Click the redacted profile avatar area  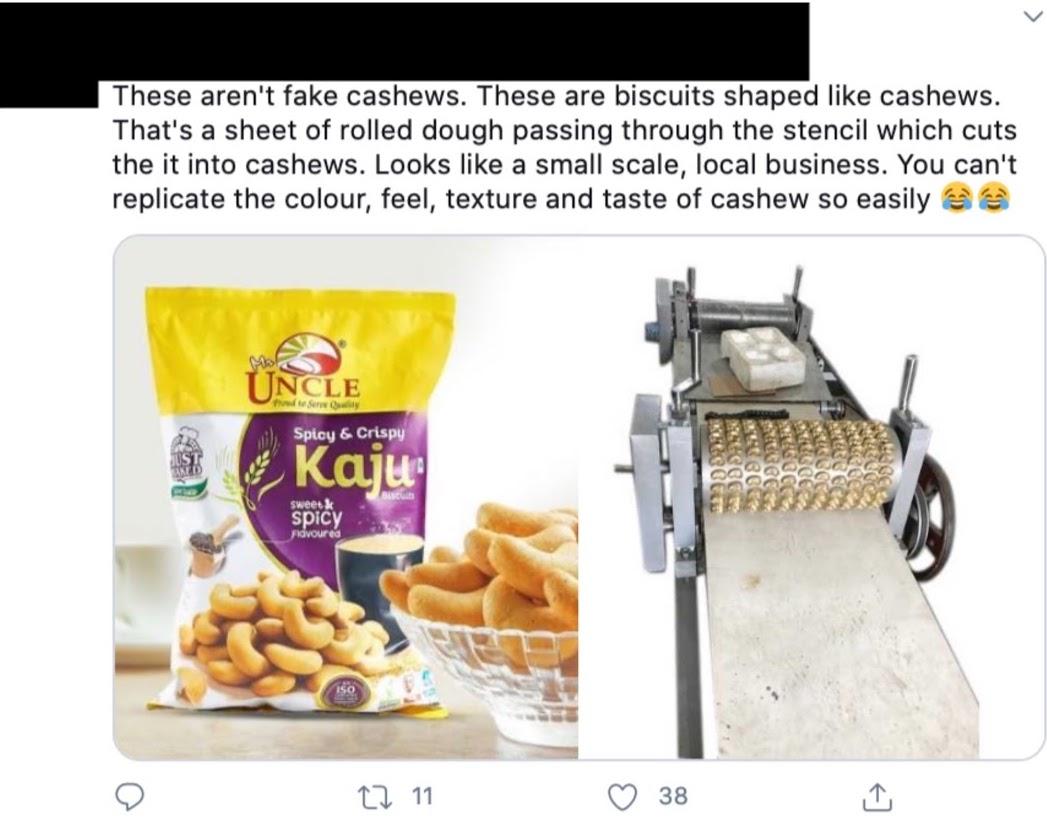point(48,55)
